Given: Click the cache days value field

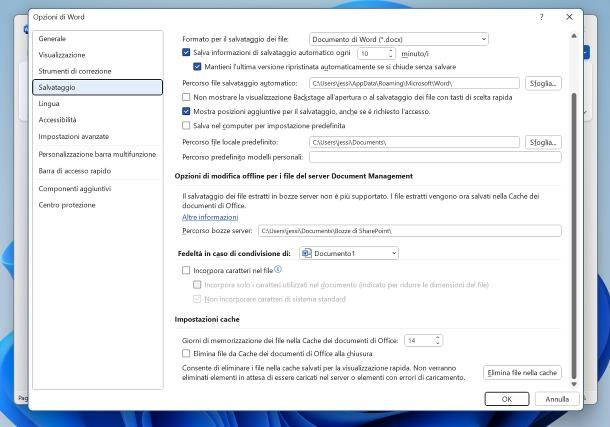Looking at the screenshot, I should pyautogui.click(x=419, y=341).
